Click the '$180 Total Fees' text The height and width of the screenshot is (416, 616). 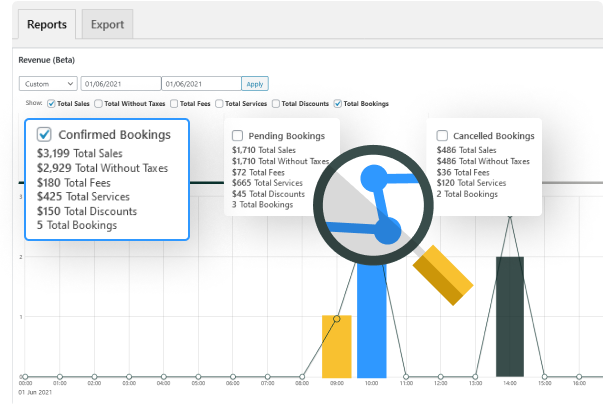[x=74, y=183]
